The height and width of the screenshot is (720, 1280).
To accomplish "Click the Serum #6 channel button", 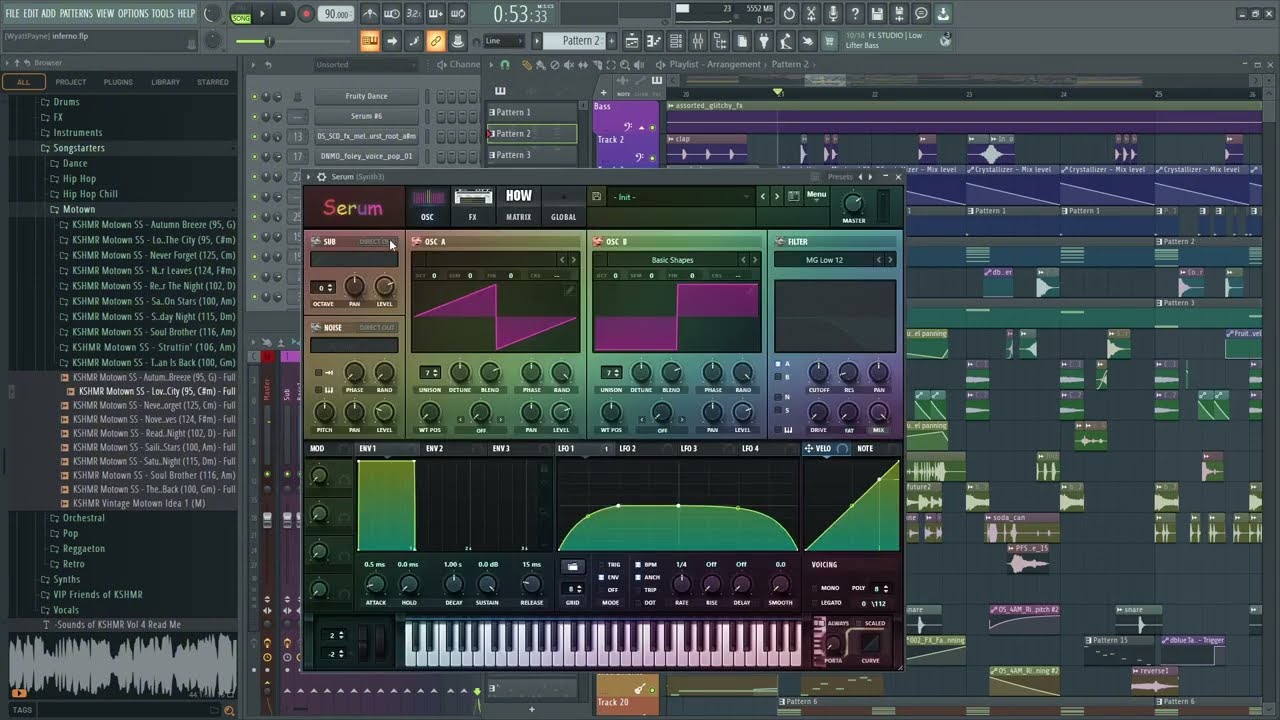I will click(x=366, y=116).
